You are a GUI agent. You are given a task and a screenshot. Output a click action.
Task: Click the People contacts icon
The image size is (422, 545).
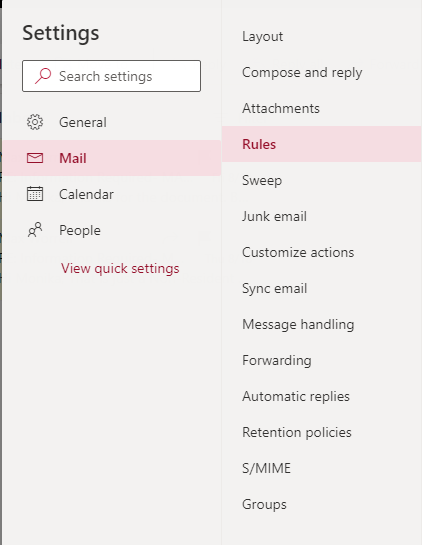click(x=35, y=230)
